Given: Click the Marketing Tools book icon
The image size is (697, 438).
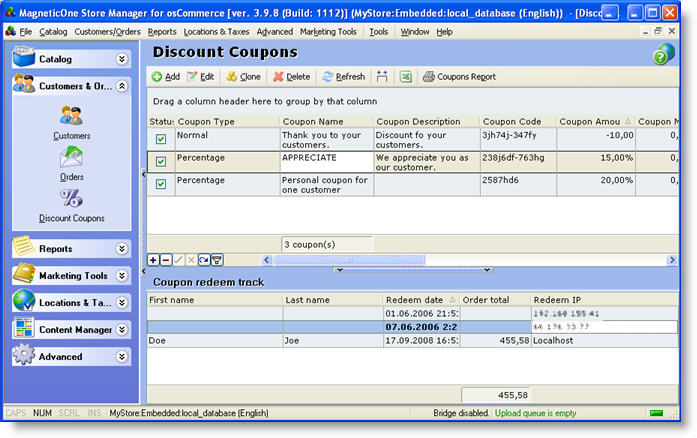Looking at the screenshot, I should [24, 273].
